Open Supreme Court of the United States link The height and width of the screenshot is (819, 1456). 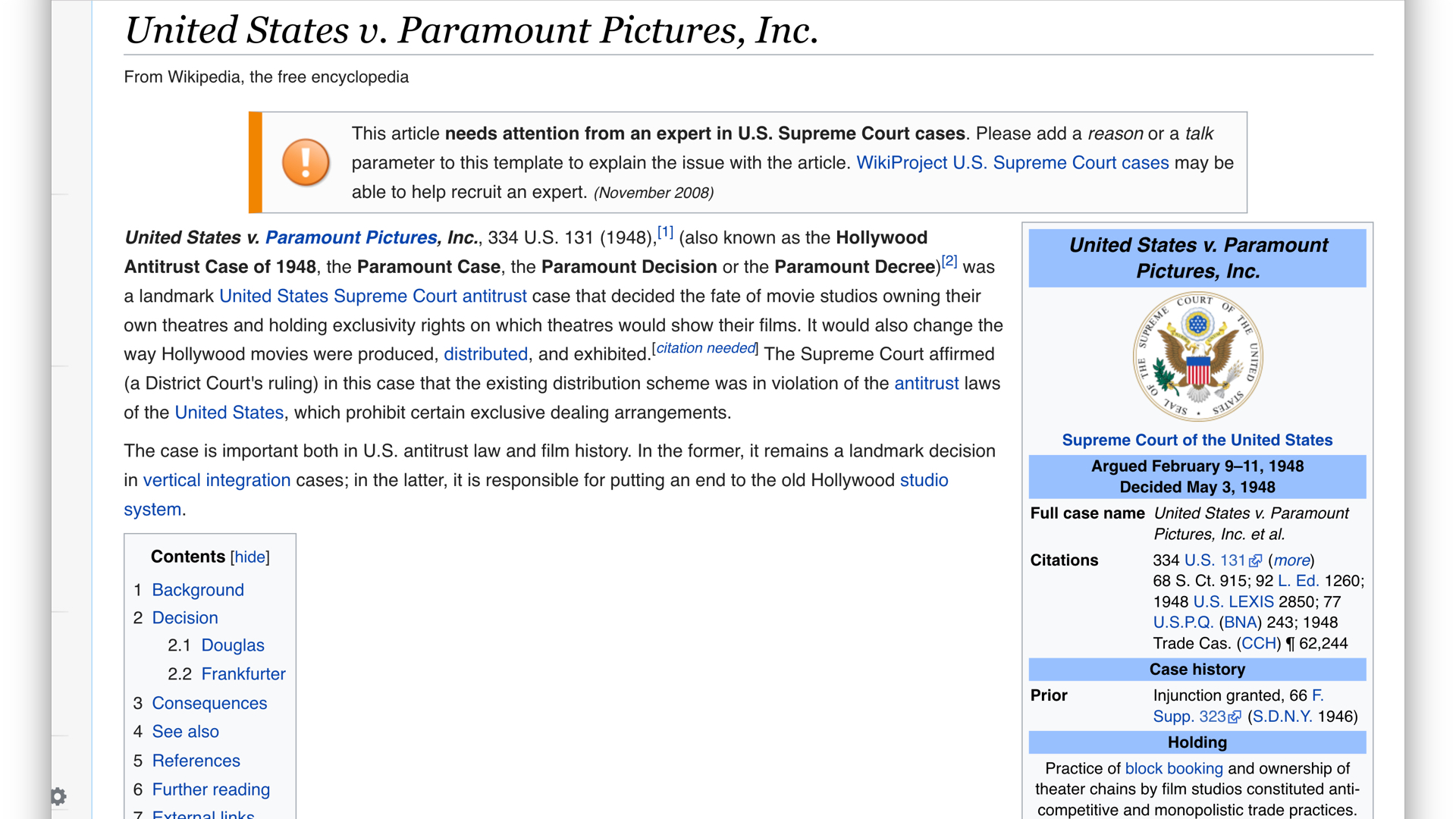[1197, 440]
